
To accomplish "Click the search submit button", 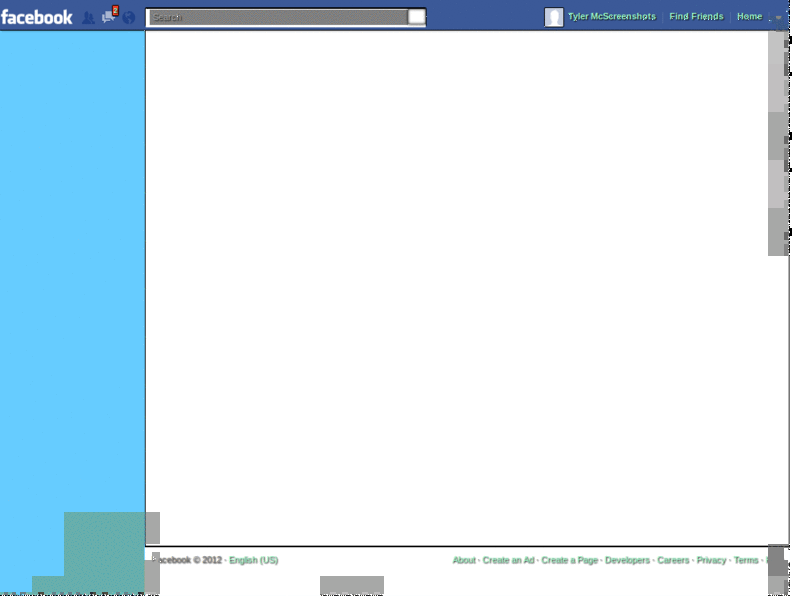I will [x=417, y=17].
